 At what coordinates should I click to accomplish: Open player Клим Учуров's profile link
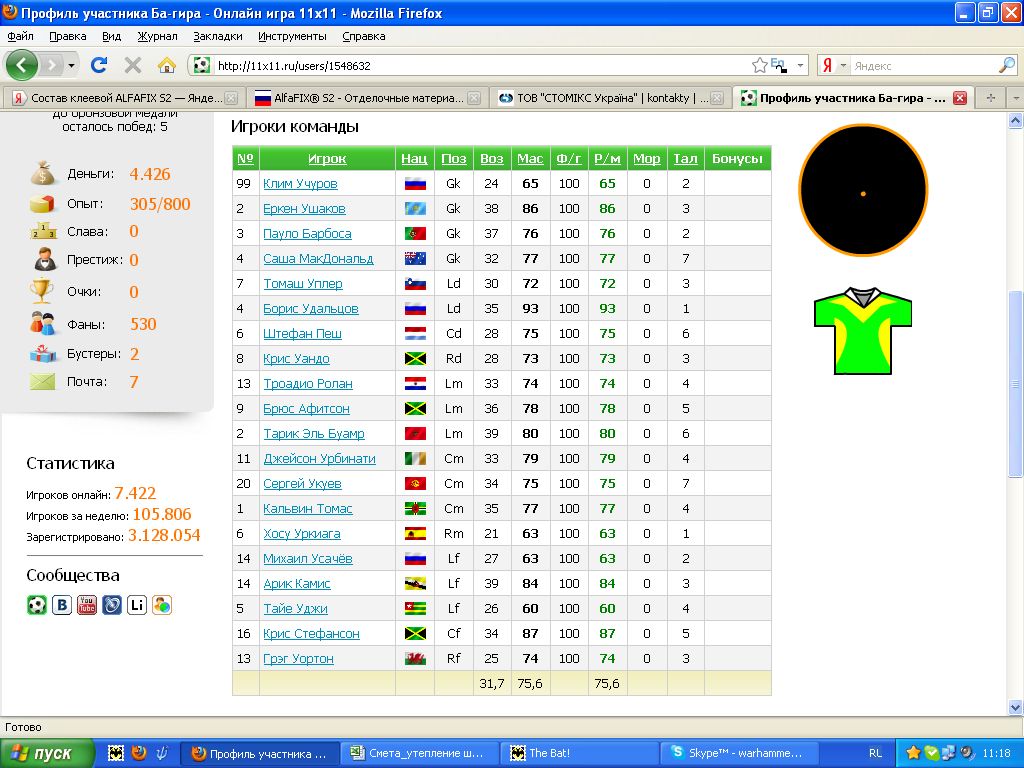click(x=300, y=184)
